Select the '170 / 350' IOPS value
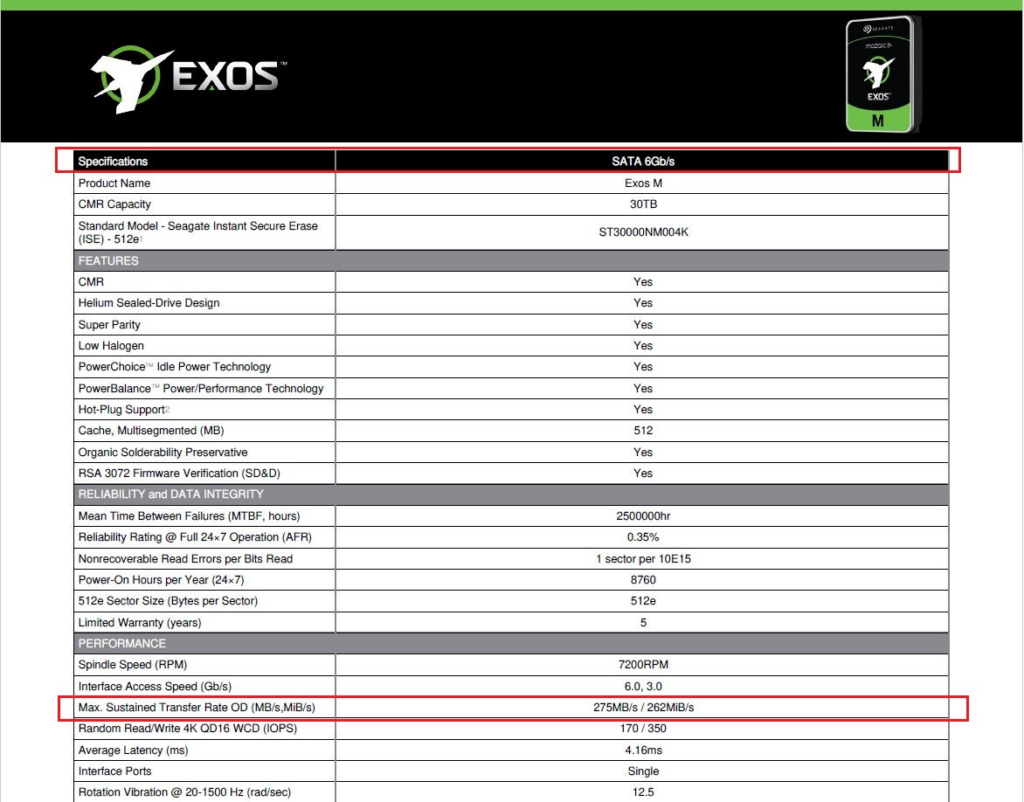The width and height of the screenshot is (1024, 802). tap(643, 728)
